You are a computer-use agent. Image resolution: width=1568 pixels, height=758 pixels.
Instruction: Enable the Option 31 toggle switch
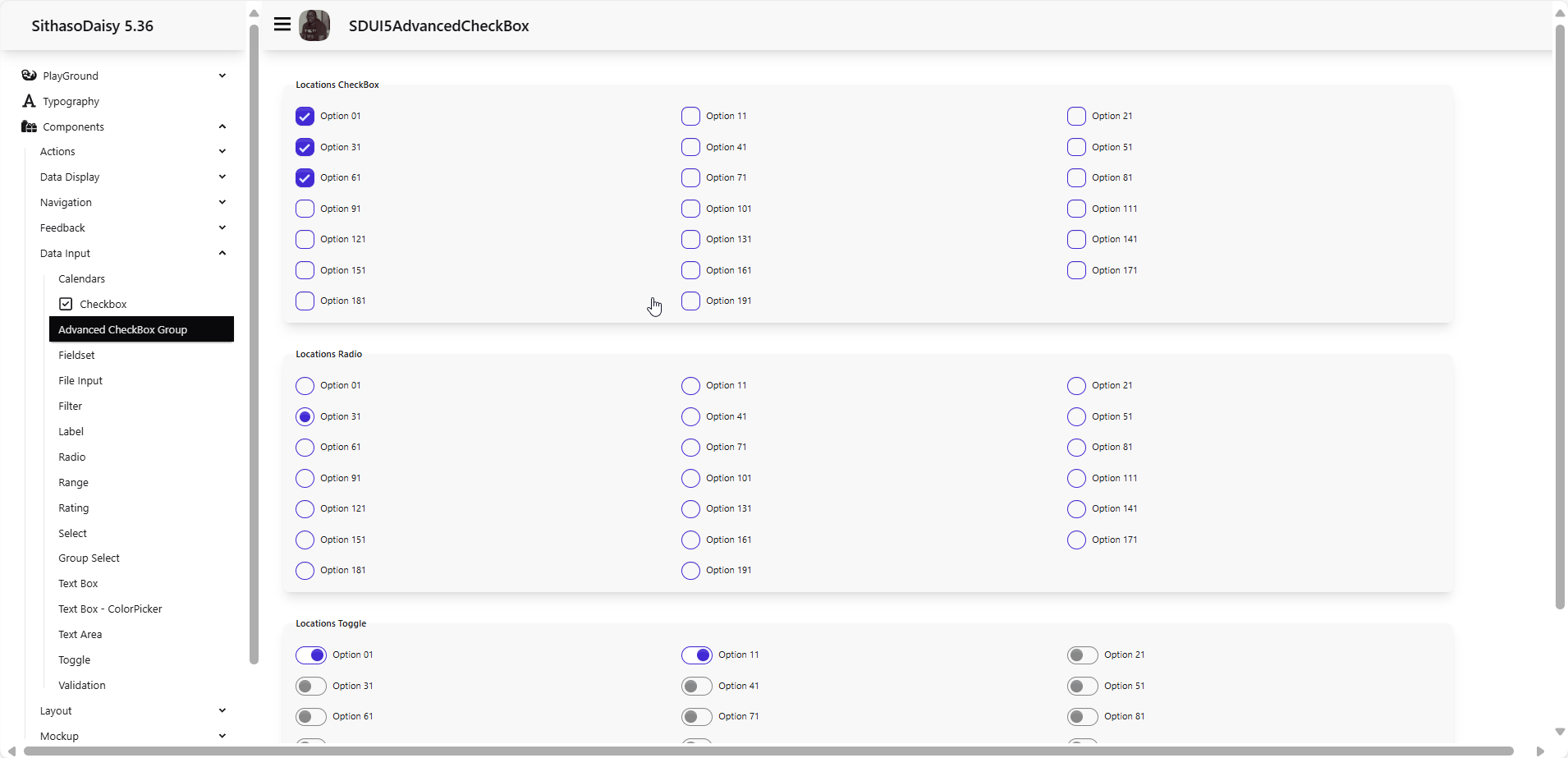[311, 686]
